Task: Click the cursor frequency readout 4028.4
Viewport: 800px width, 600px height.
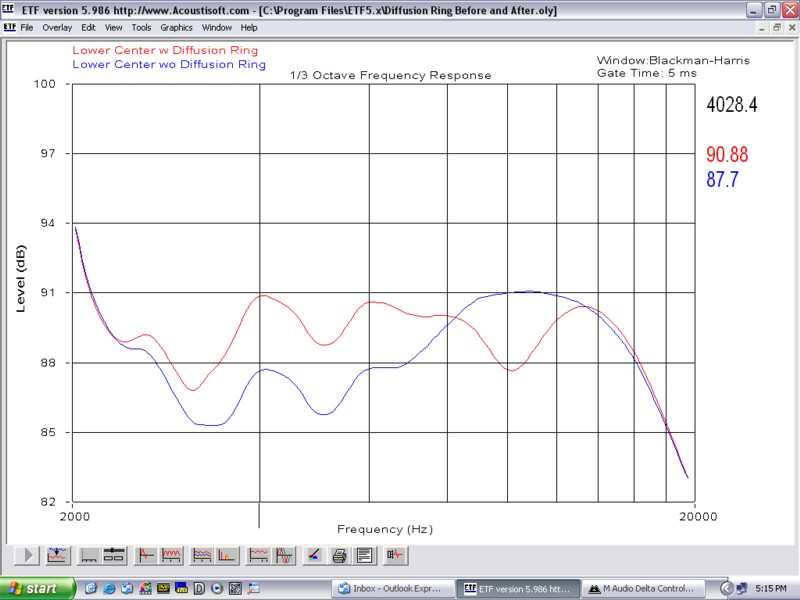Action: [x=732, y=105]
